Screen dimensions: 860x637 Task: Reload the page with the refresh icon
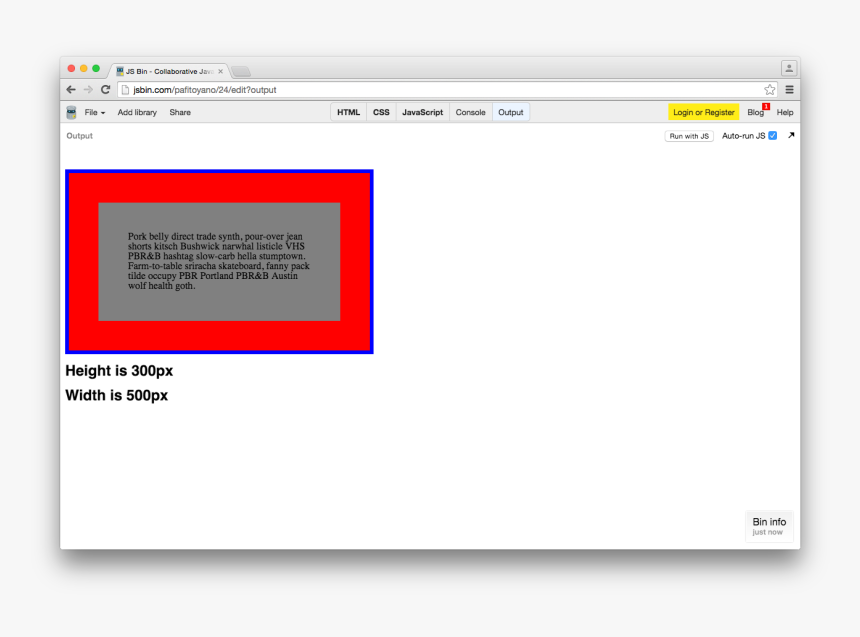point(105,89)
